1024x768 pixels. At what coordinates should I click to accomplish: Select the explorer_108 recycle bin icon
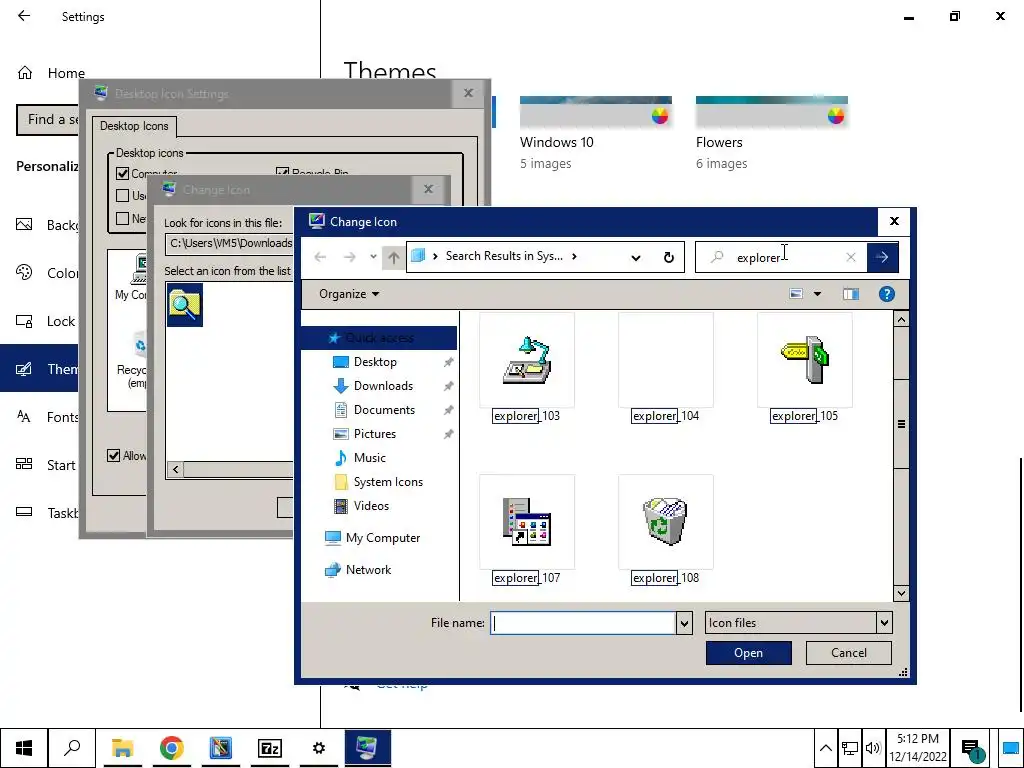point(665,522)
